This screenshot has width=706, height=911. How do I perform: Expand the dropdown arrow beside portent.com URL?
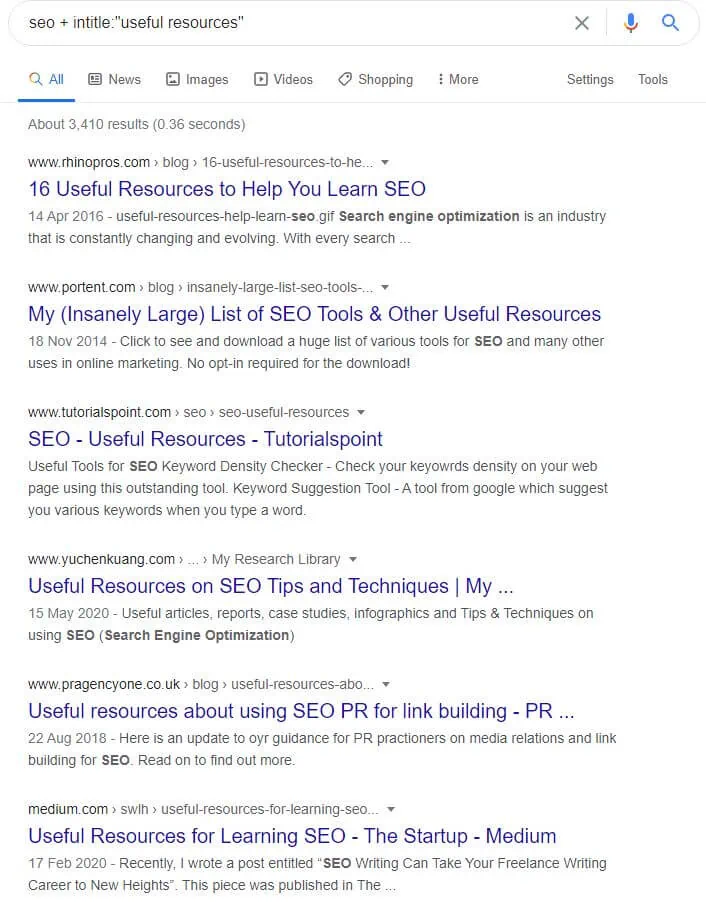click(385, 288)
